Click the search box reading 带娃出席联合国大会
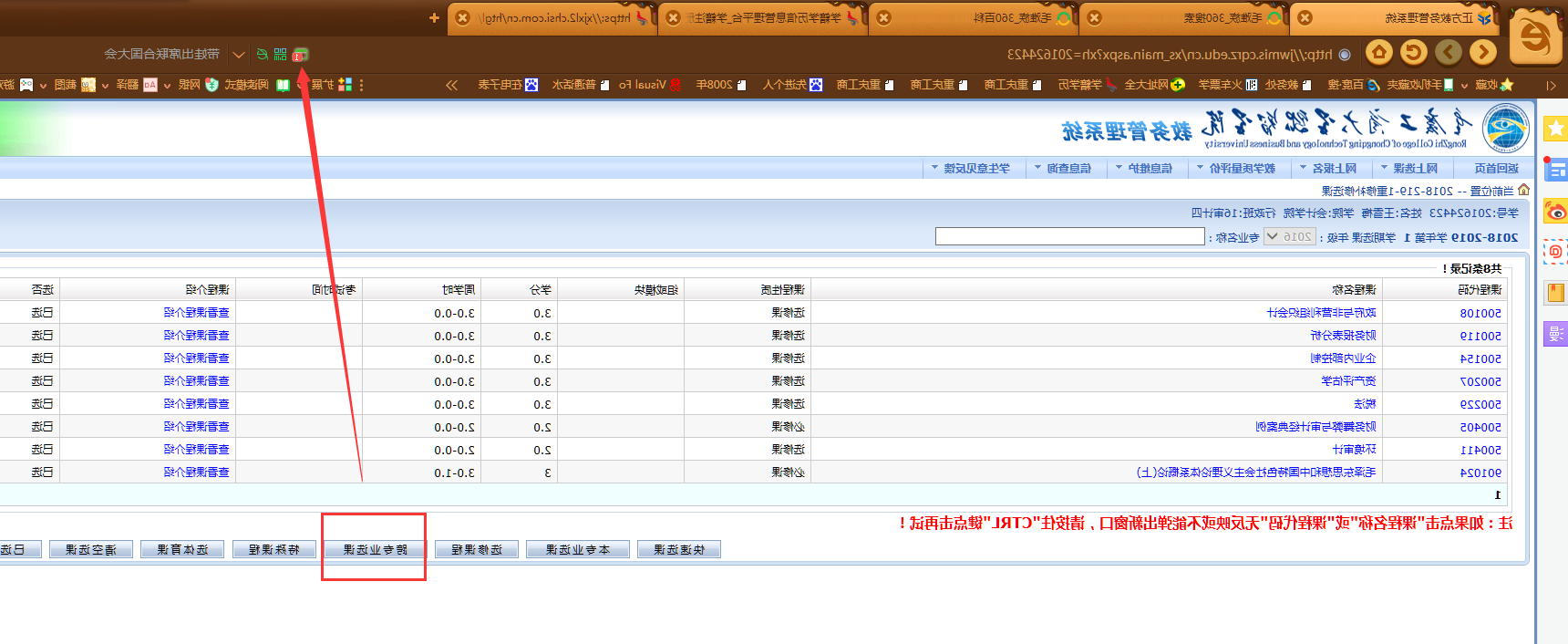The height and width of the screenshot is (644, 1568). tap(162, 55)
